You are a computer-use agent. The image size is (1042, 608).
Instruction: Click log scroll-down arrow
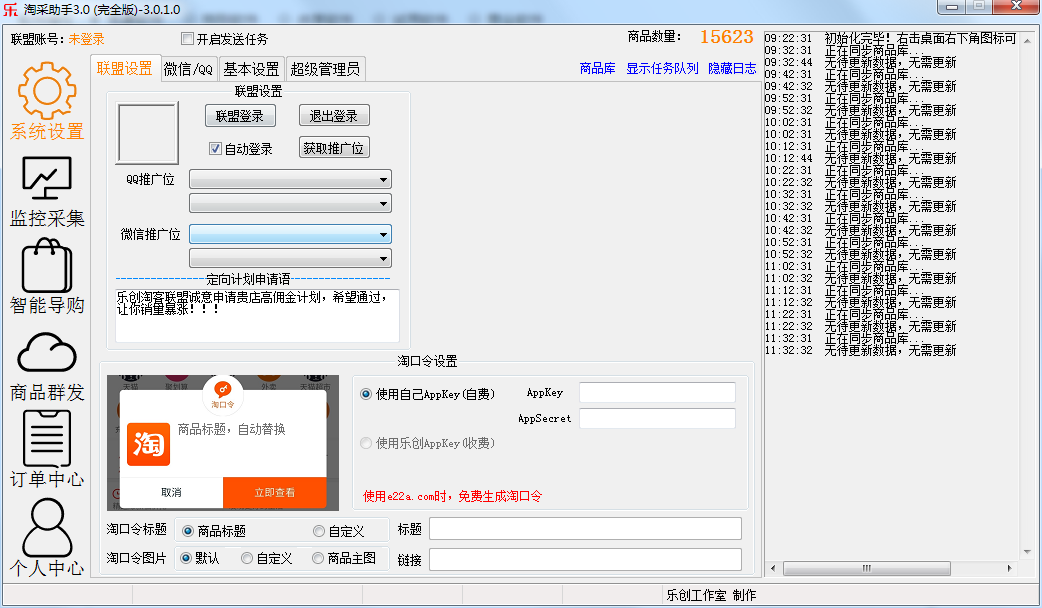pos(1027,552)
